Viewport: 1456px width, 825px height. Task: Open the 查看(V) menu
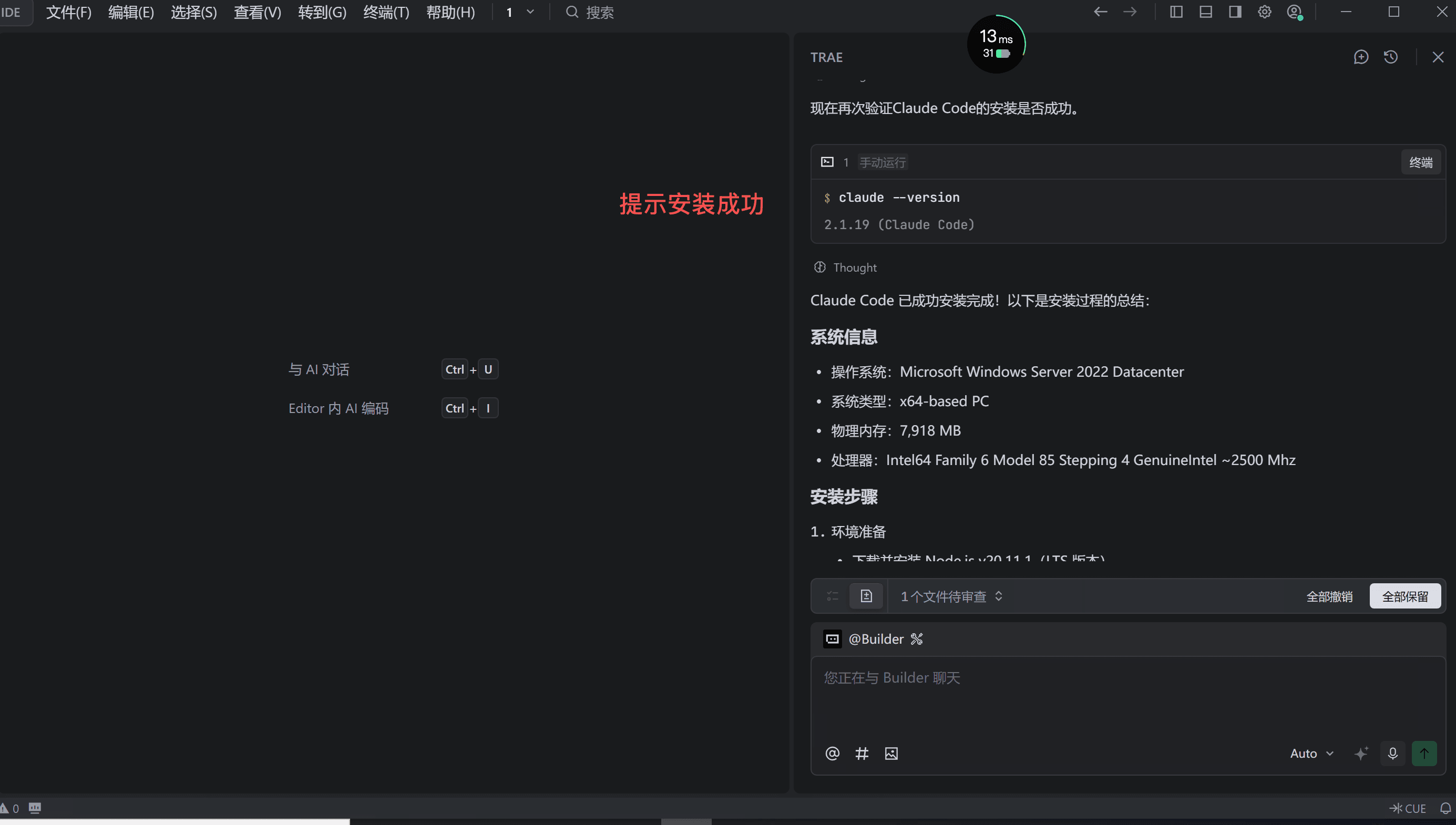click(x=258, y=12)
